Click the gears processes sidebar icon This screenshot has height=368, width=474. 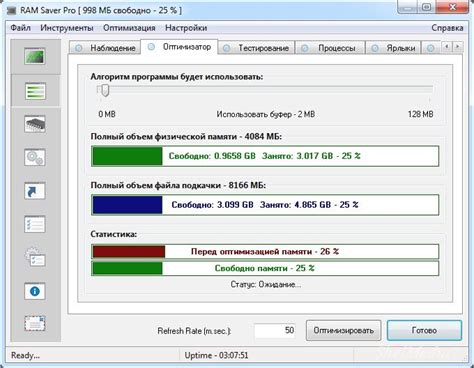point(35,157)
